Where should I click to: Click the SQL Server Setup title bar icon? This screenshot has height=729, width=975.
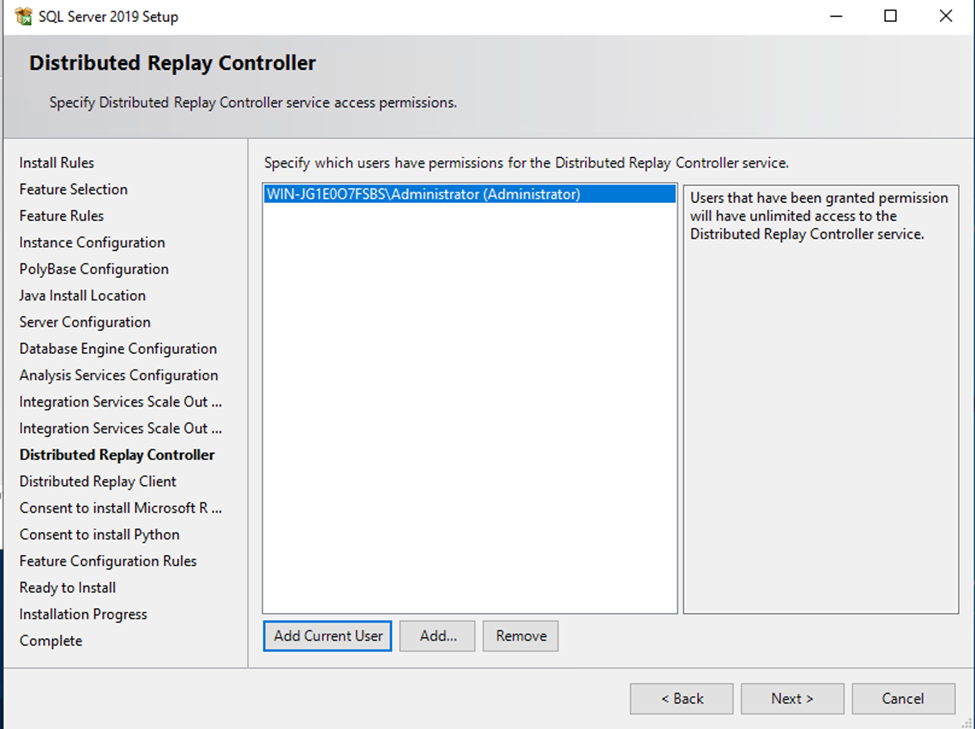(23, 16)
